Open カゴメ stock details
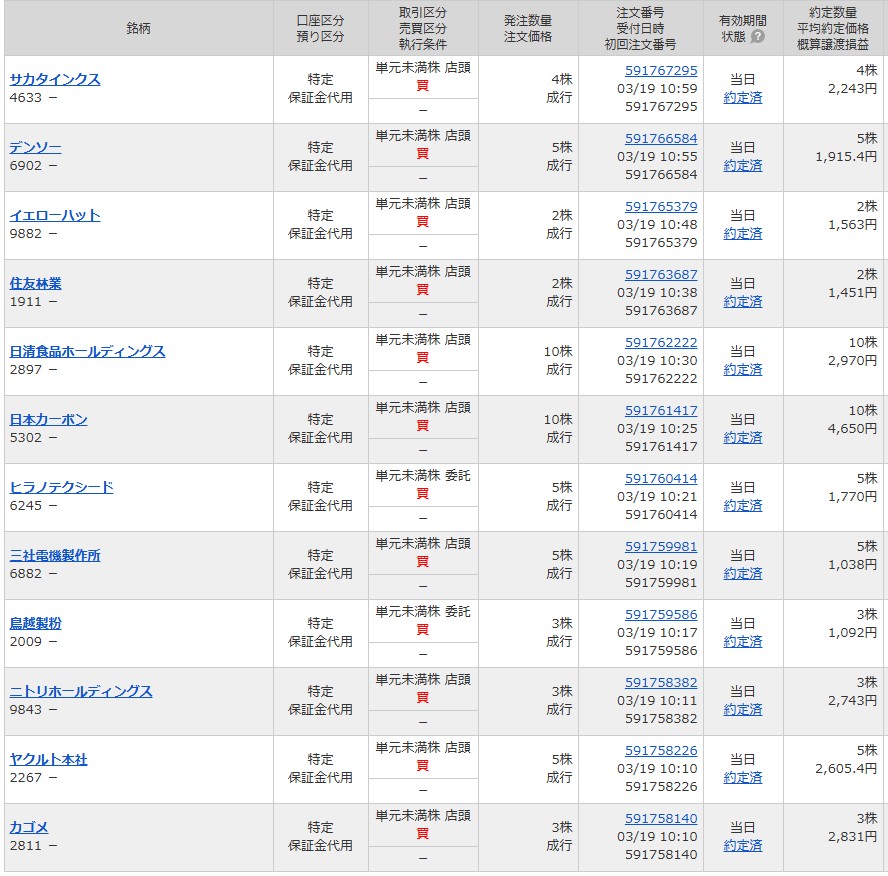 [x=29, y=828]
